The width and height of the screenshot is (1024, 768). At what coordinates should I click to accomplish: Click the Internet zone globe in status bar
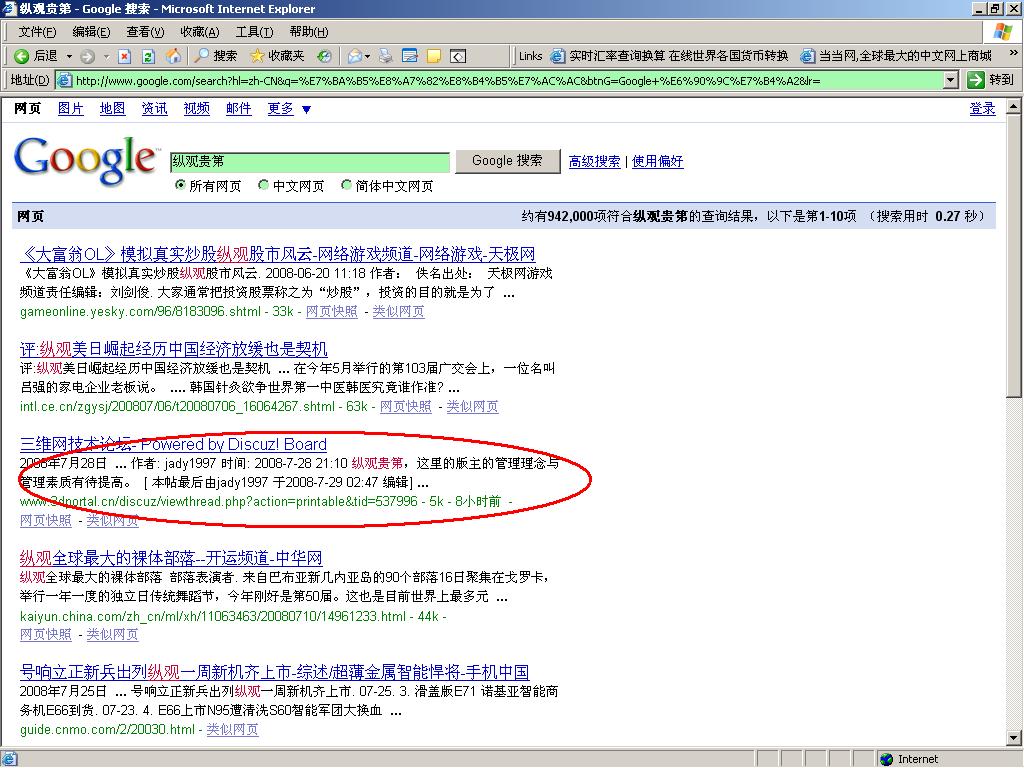[x=886, y=759]
